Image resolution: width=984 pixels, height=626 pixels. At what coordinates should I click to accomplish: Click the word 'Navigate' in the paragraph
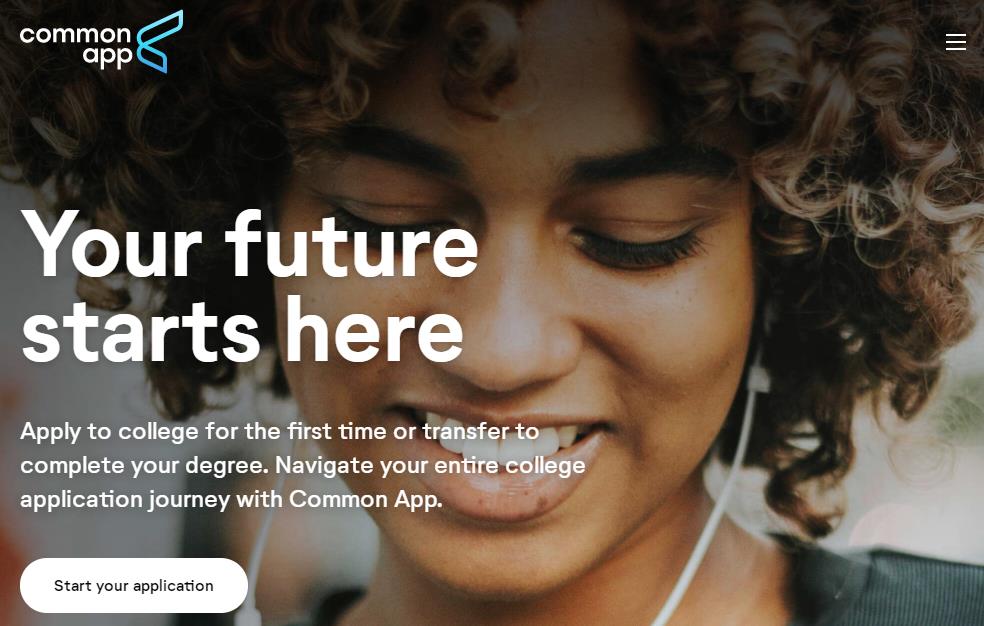(324, 466)
